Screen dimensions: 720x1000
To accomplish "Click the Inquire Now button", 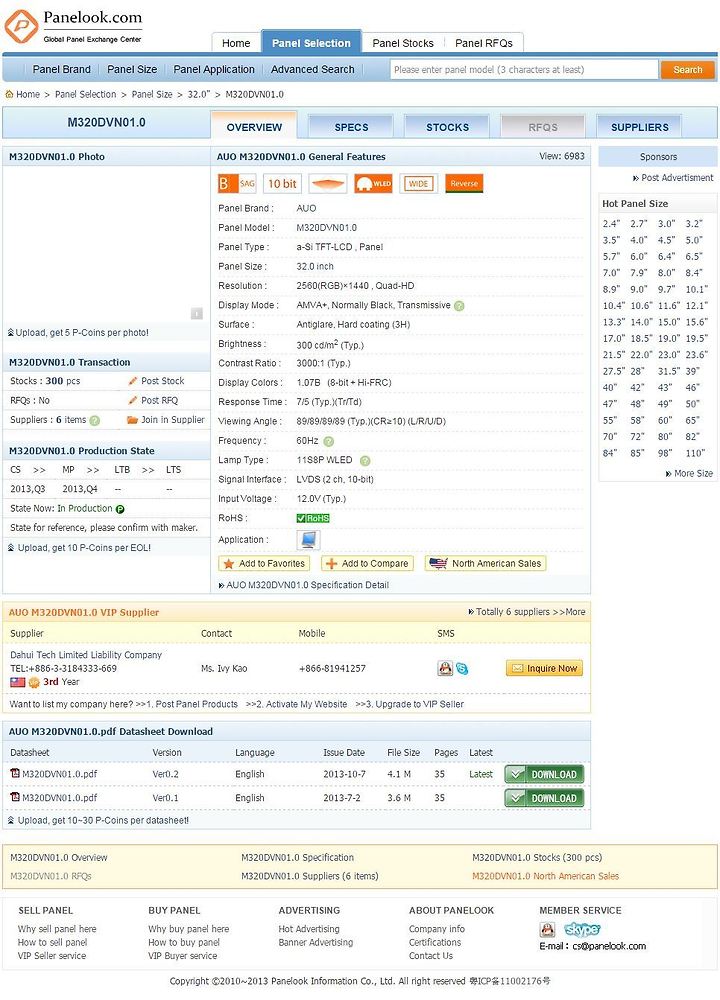I will pos(544,668).
